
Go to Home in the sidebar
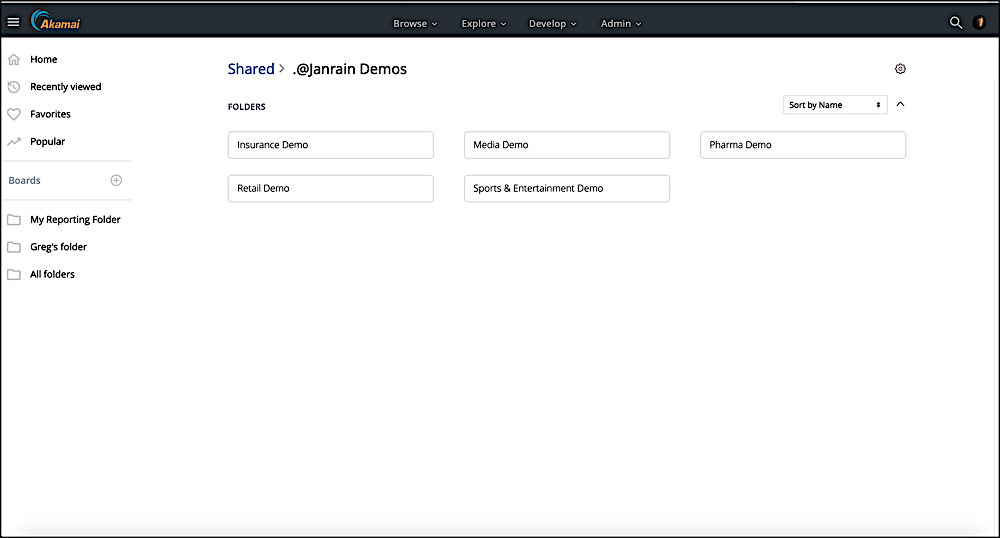tap(43, 60)
